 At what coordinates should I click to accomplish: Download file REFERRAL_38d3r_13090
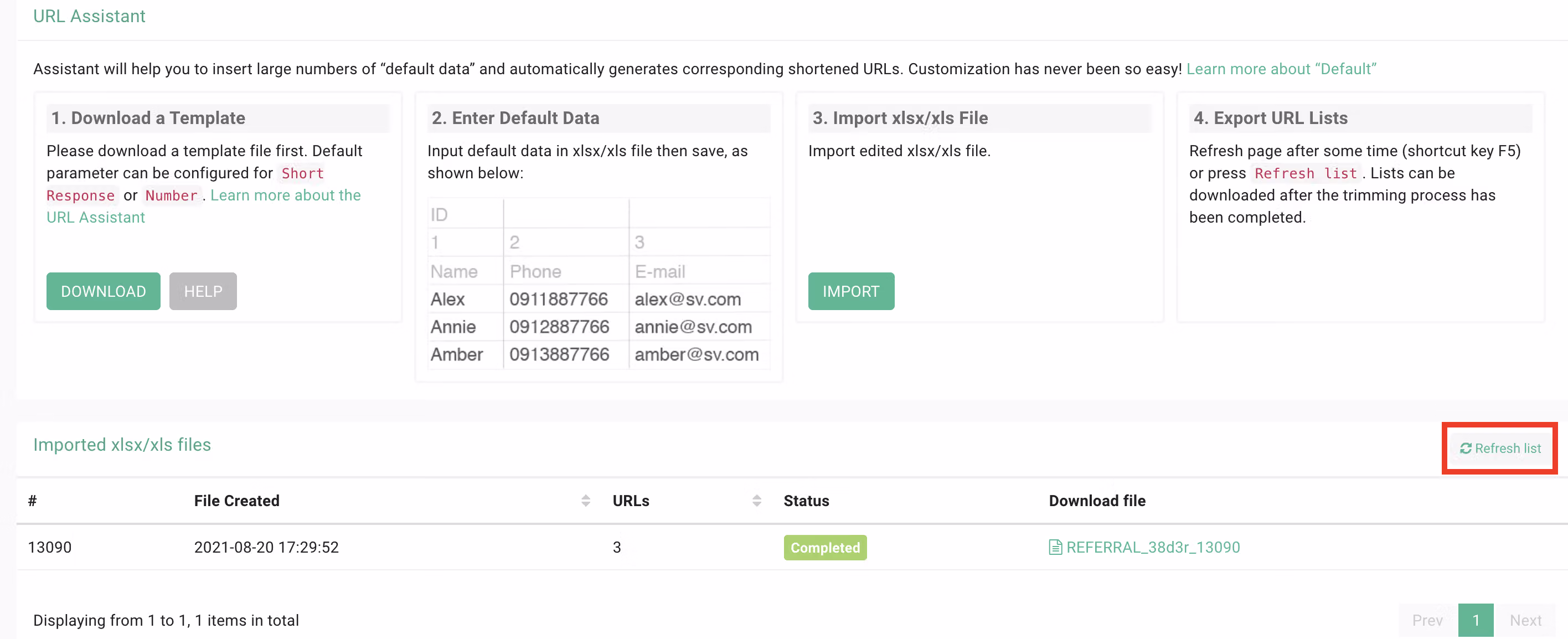click(1153, 547)
